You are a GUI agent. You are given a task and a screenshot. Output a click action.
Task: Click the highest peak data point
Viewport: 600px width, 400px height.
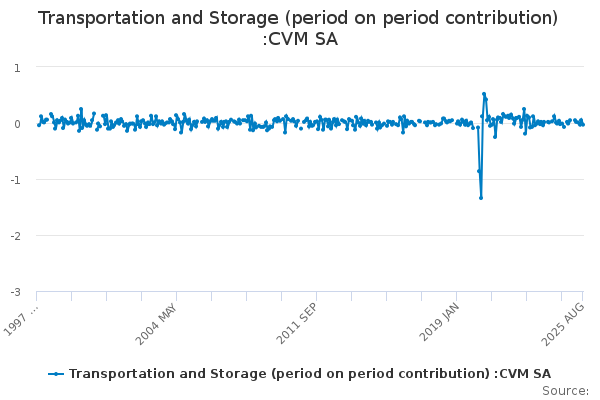[484, 94]
